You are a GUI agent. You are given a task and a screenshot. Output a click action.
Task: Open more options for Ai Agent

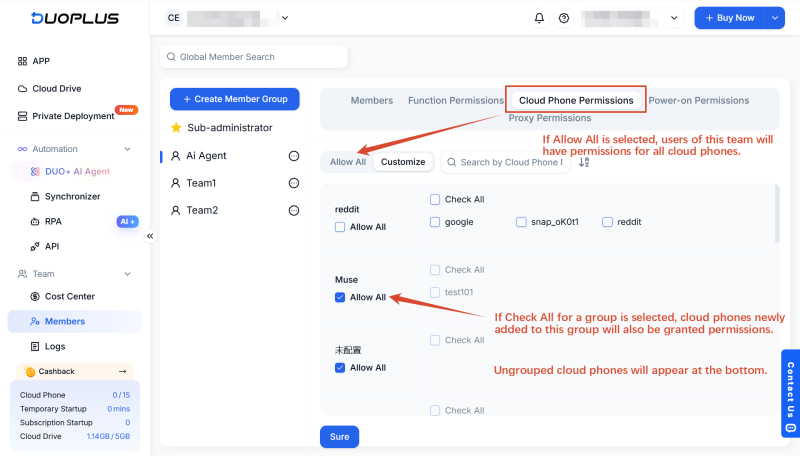click(294, 156)
